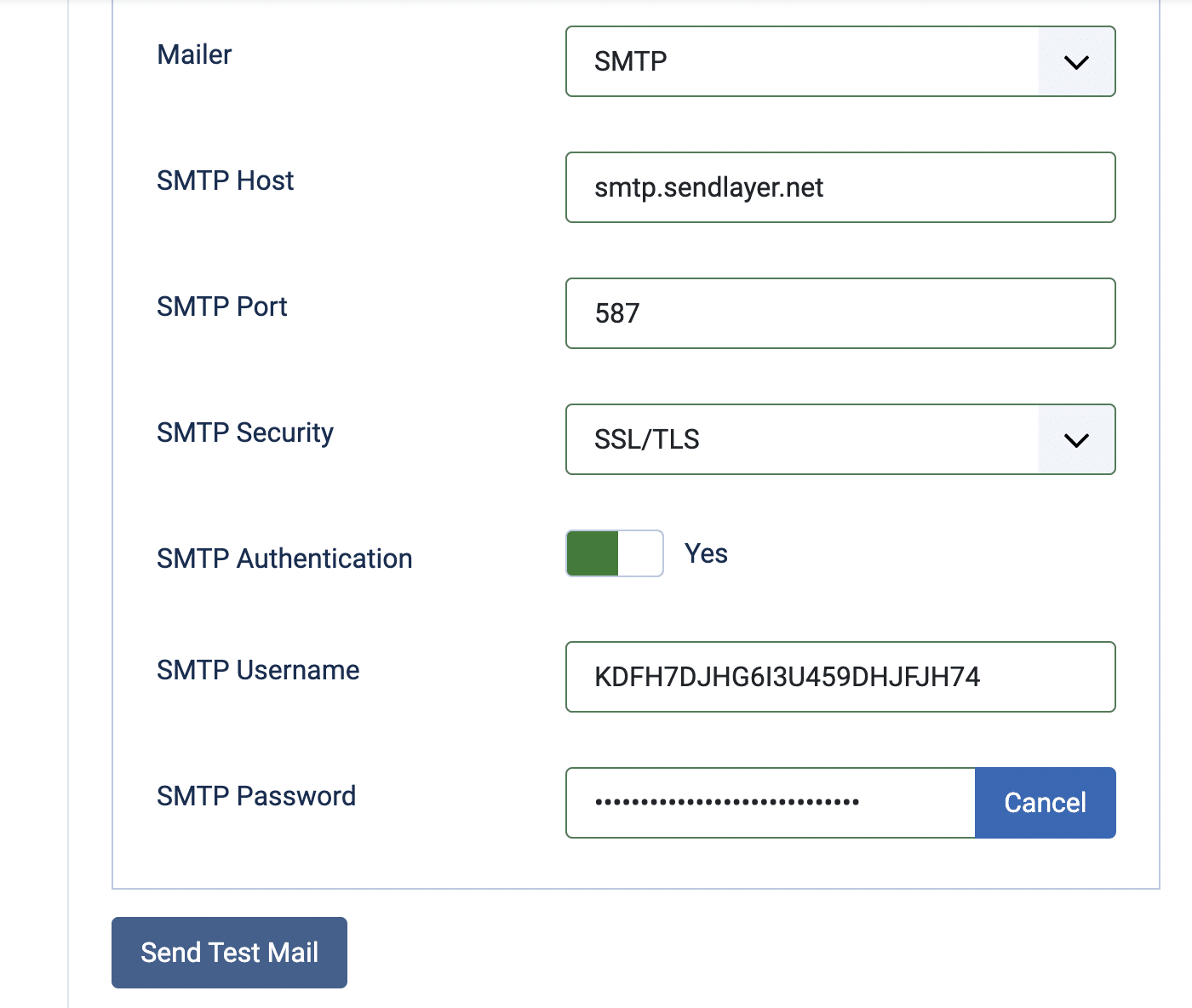Click the Send Test Mail button
This screenshot has height=1008, width=1192.
228,953
